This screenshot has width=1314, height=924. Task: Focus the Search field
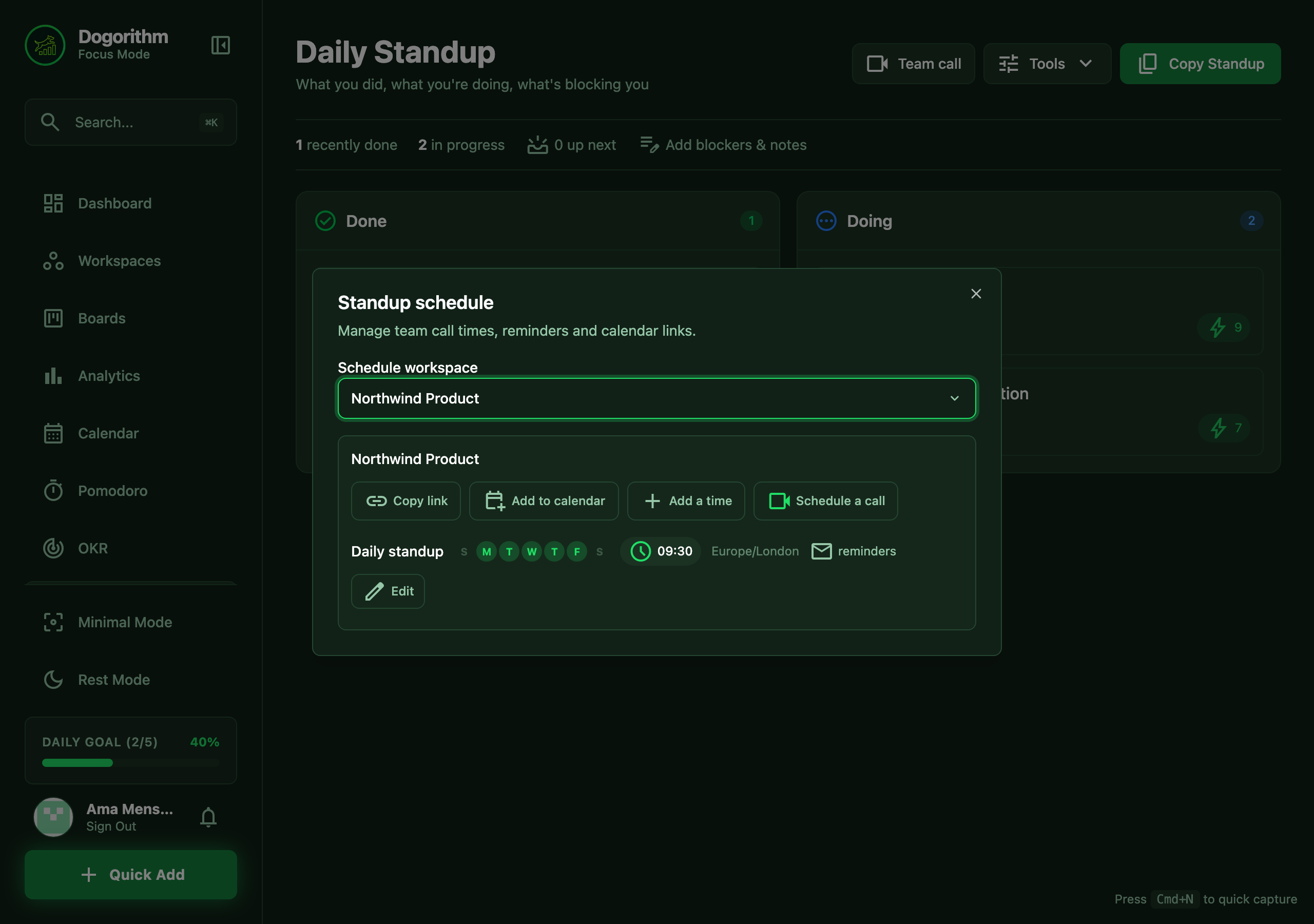tap(131, 122)
